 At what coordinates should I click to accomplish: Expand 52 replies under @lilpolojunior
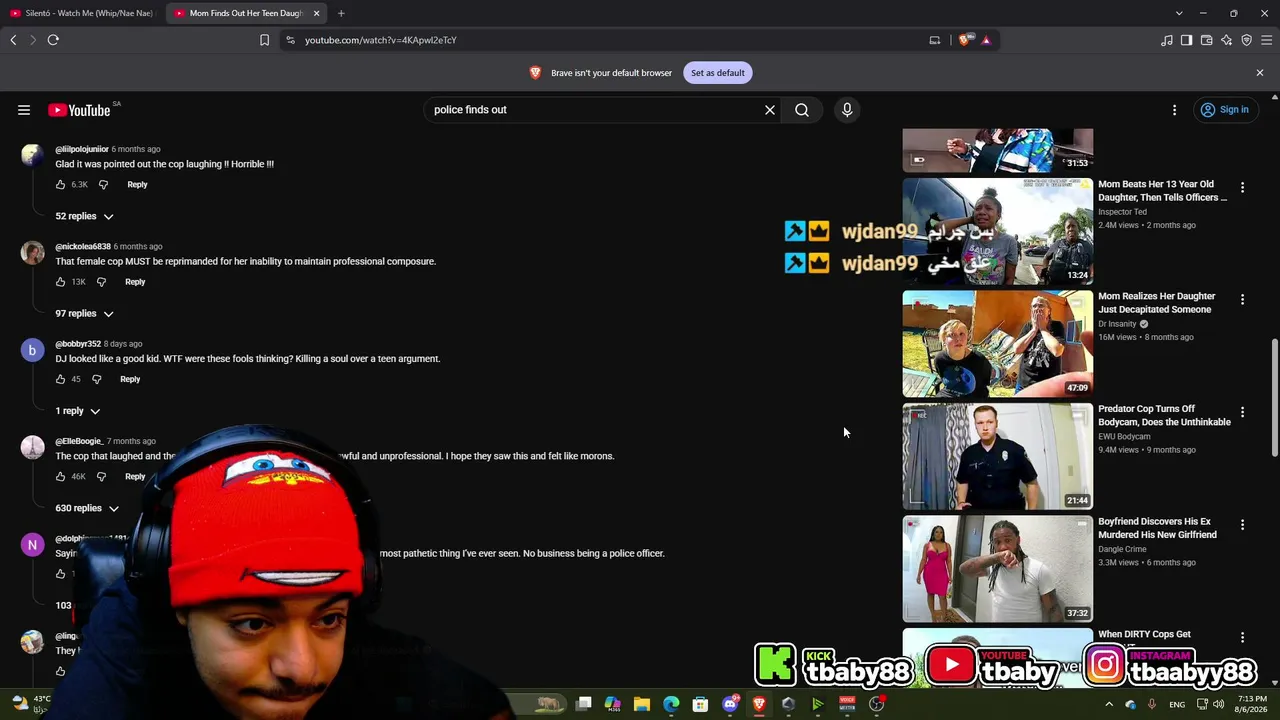pyautogui.click(x=85, y=216)
